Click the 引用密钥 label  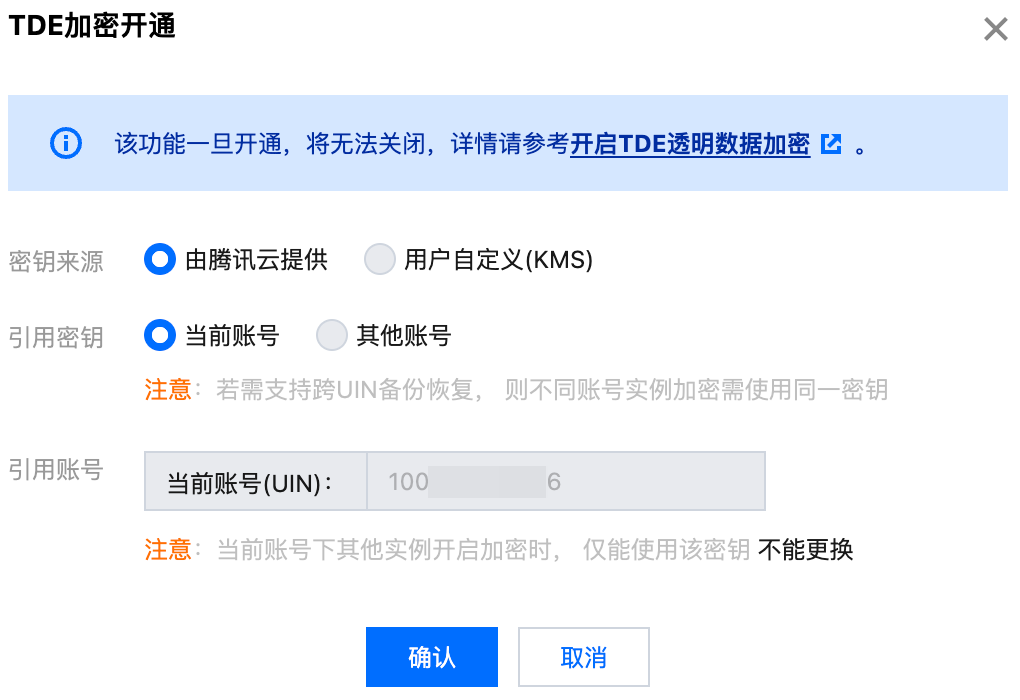56,336
